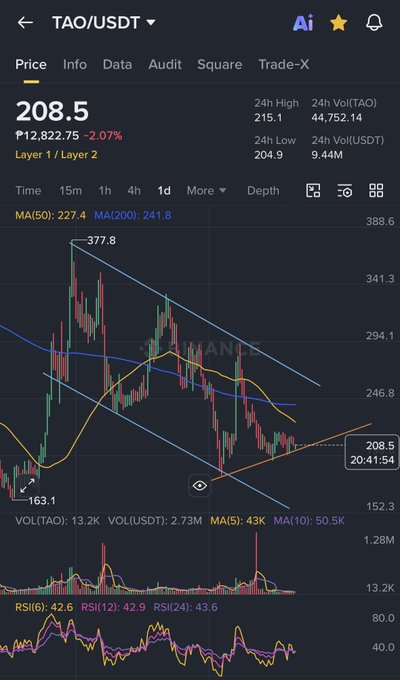Open chart indicator settings icon
The height and width of the screenshot is (680, 400).
344,190
